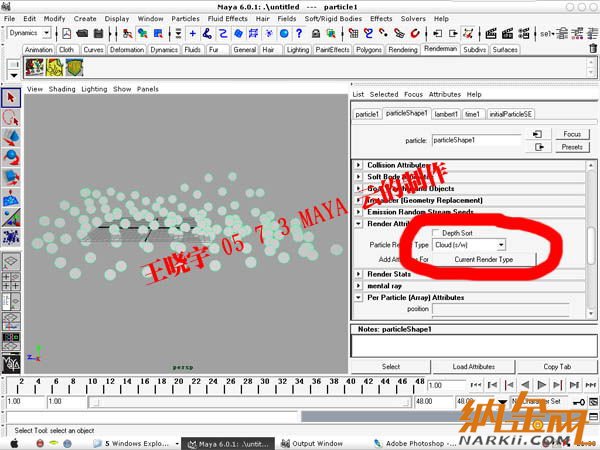Click the blue question mark icon

[x=299, y=34]
